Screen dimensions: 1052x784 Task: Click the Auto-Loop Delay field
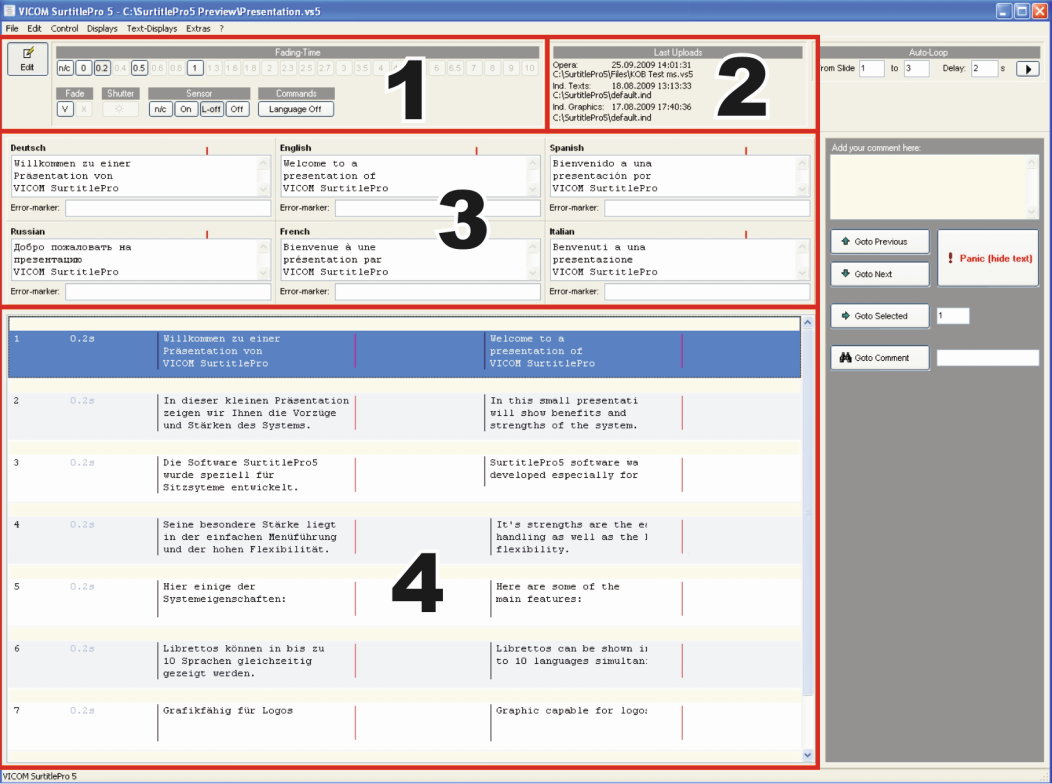[984, 68]
